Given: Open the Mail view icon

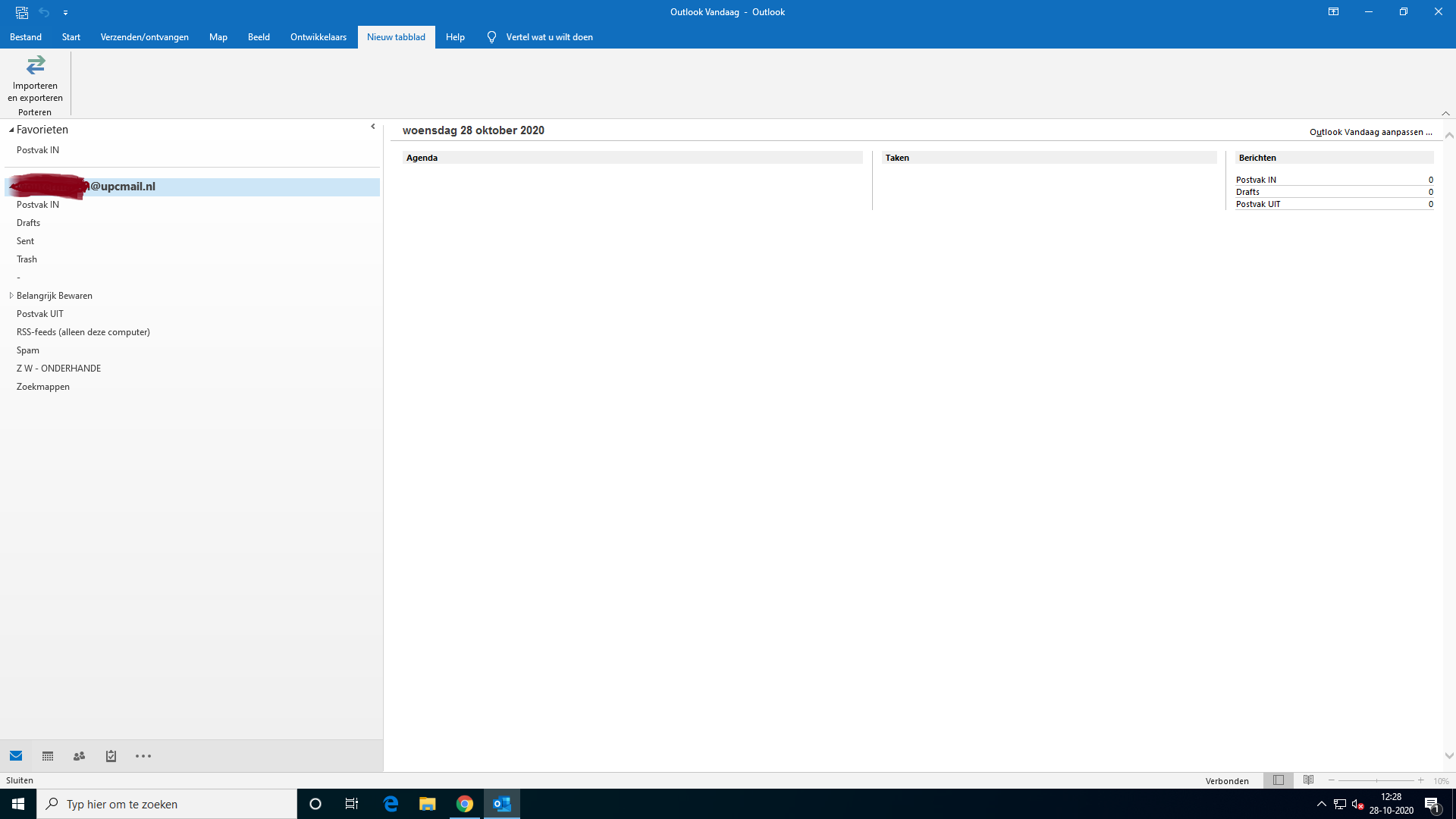Looking at the screenshot, I should click(16, 756).
